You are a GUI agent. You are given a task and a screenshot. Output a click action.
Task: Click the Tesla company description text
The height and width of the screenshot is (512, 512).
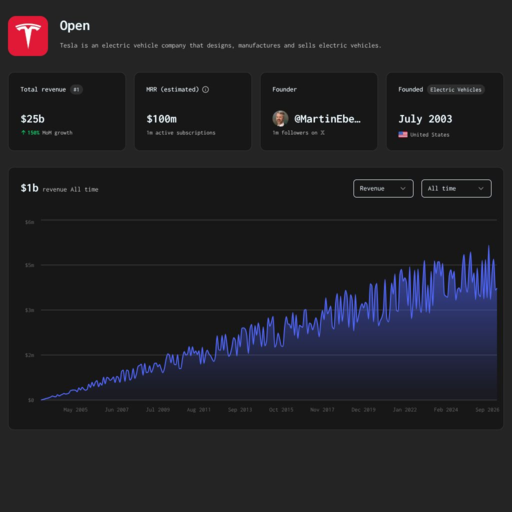click(220, 45)
